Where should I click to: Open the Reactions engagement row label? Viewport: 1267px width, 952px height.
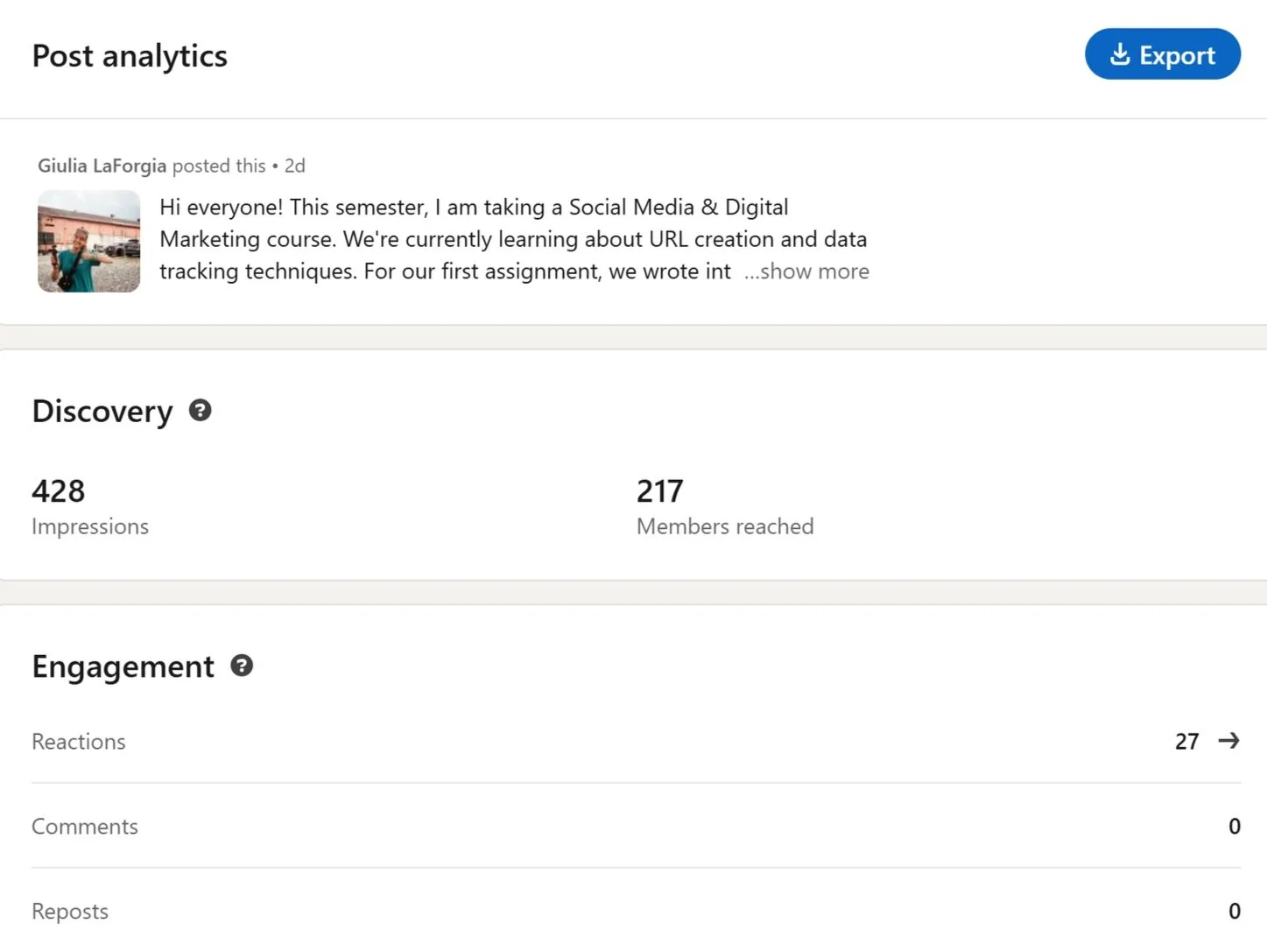[x=79, y=742]
